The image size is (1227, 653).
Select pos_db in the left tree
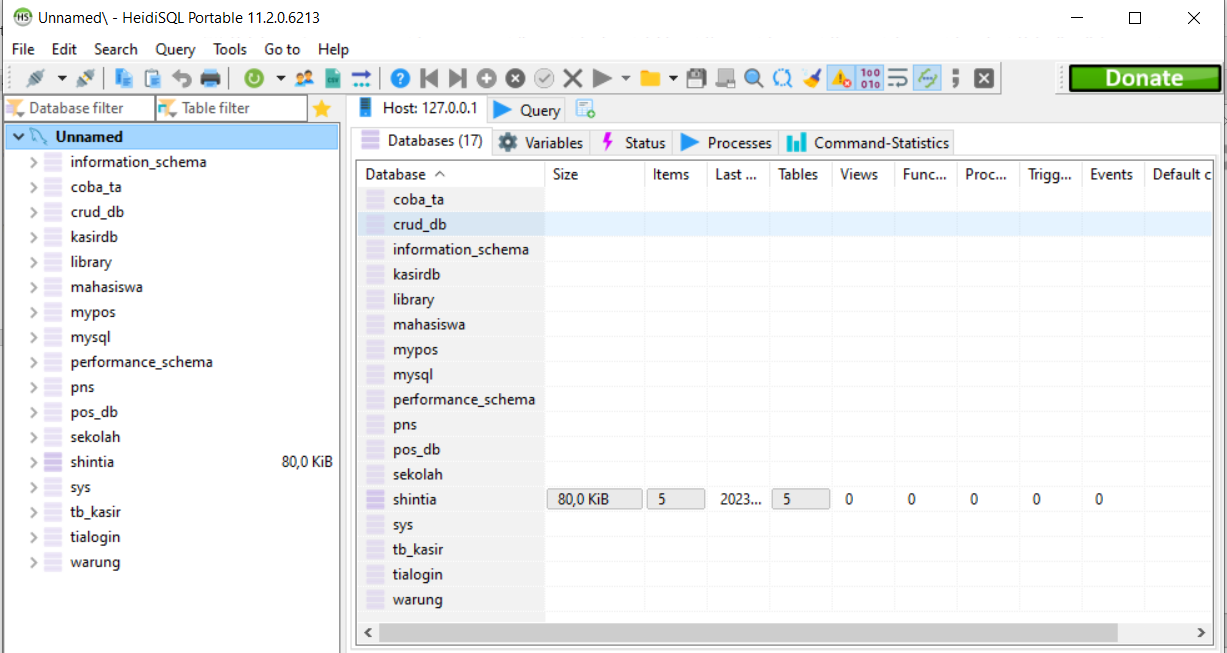pos(94,412)
